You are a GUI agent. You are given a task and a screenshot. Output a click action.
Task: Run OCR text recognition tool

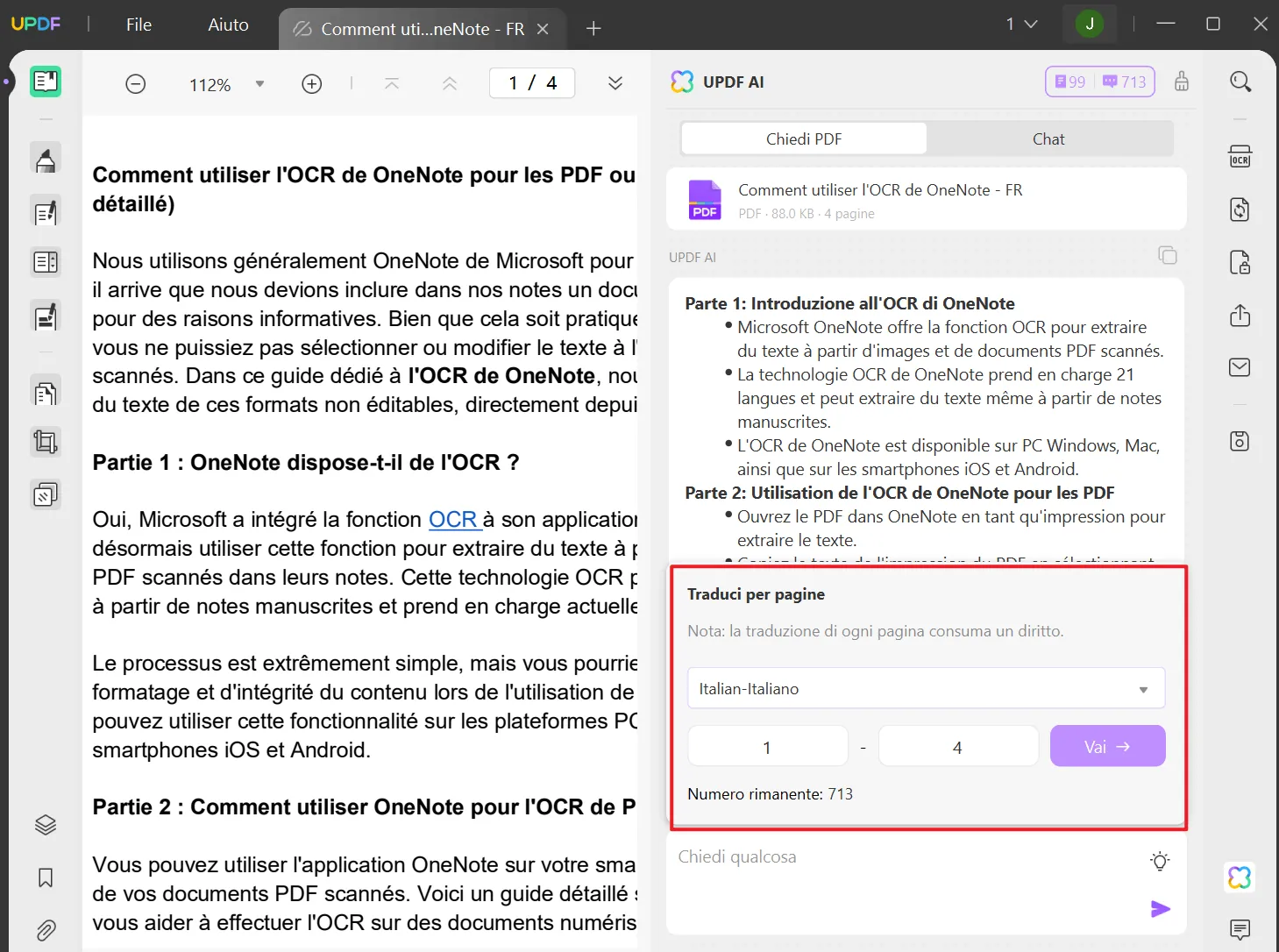tap(1240, 157)
